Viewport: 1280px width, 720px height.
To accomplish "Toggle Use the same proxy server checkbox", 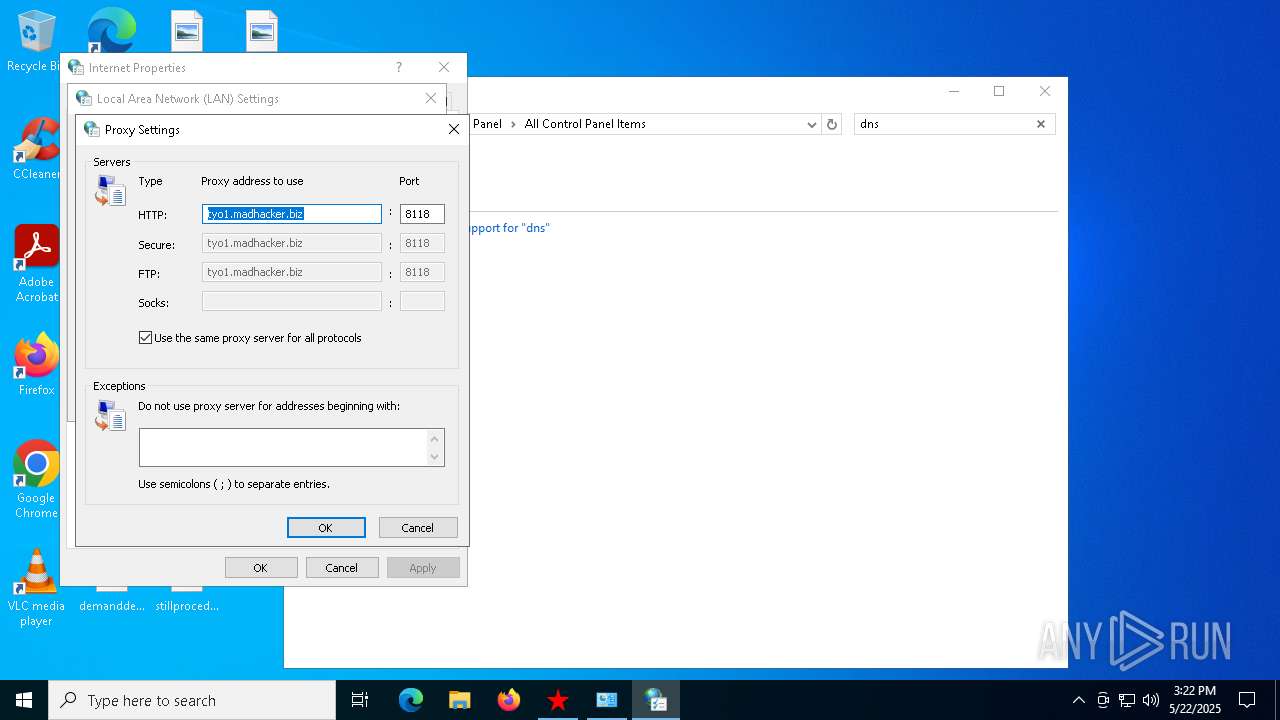I will pos(146,338).
